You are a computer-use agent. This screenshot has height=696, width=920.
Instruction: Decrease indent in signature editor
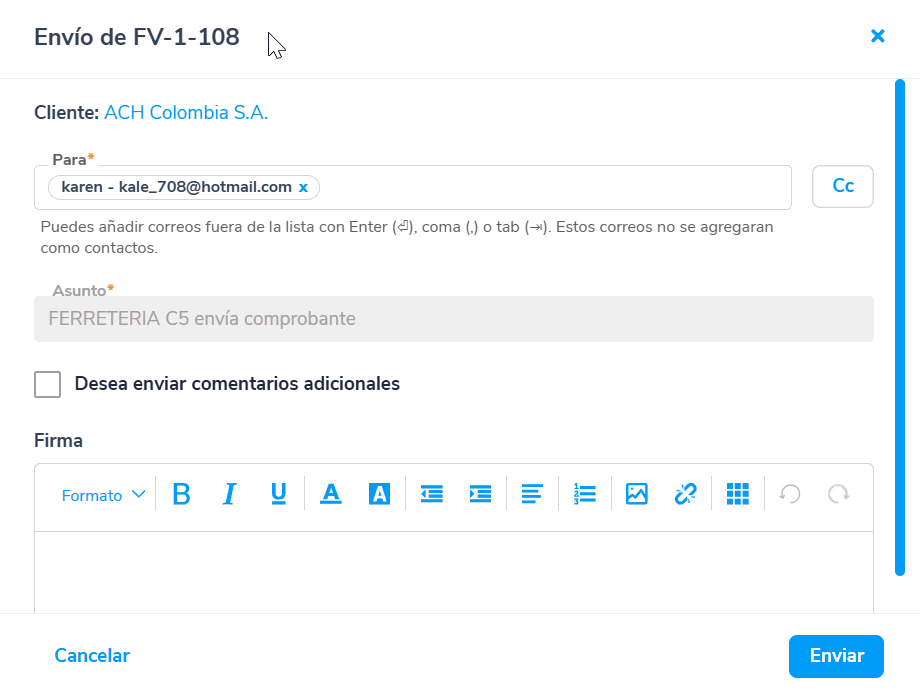[432, 494]
